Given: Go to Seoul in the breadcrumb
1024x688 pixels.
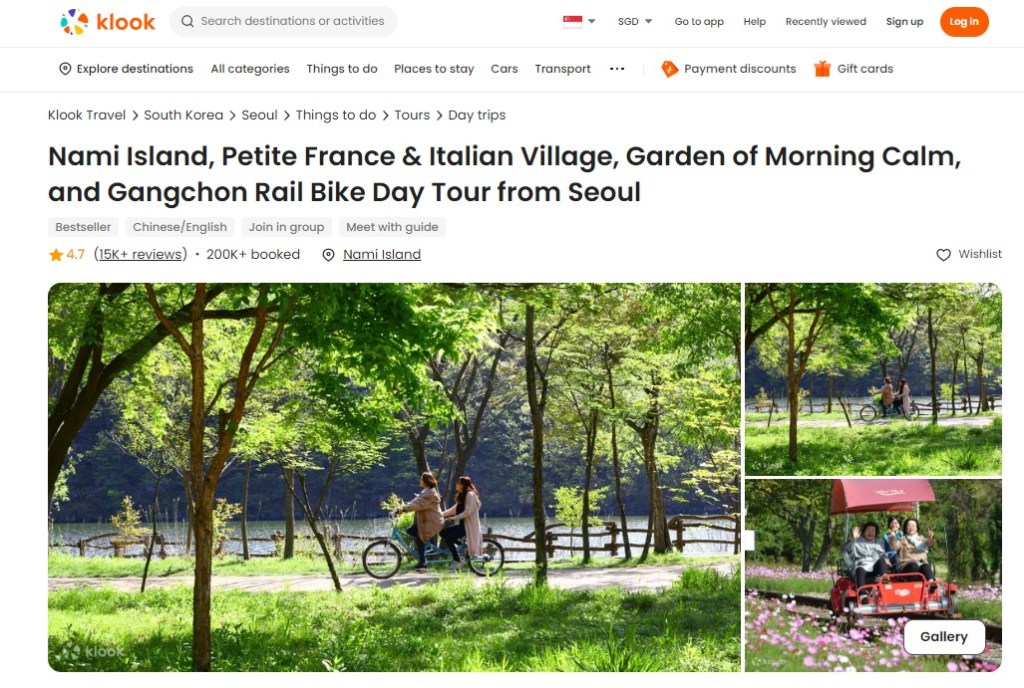Looking at the screenshot, I should [x=259, y=115].
